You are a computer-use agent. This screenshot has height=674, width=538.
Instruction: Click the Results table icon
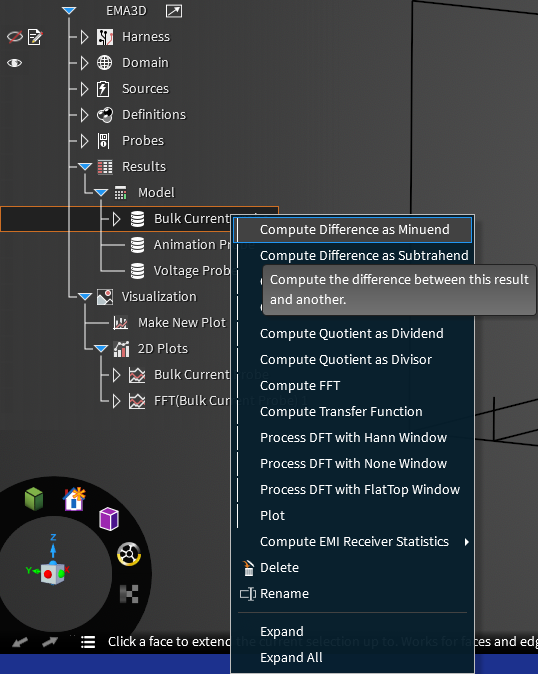point(105,167)
